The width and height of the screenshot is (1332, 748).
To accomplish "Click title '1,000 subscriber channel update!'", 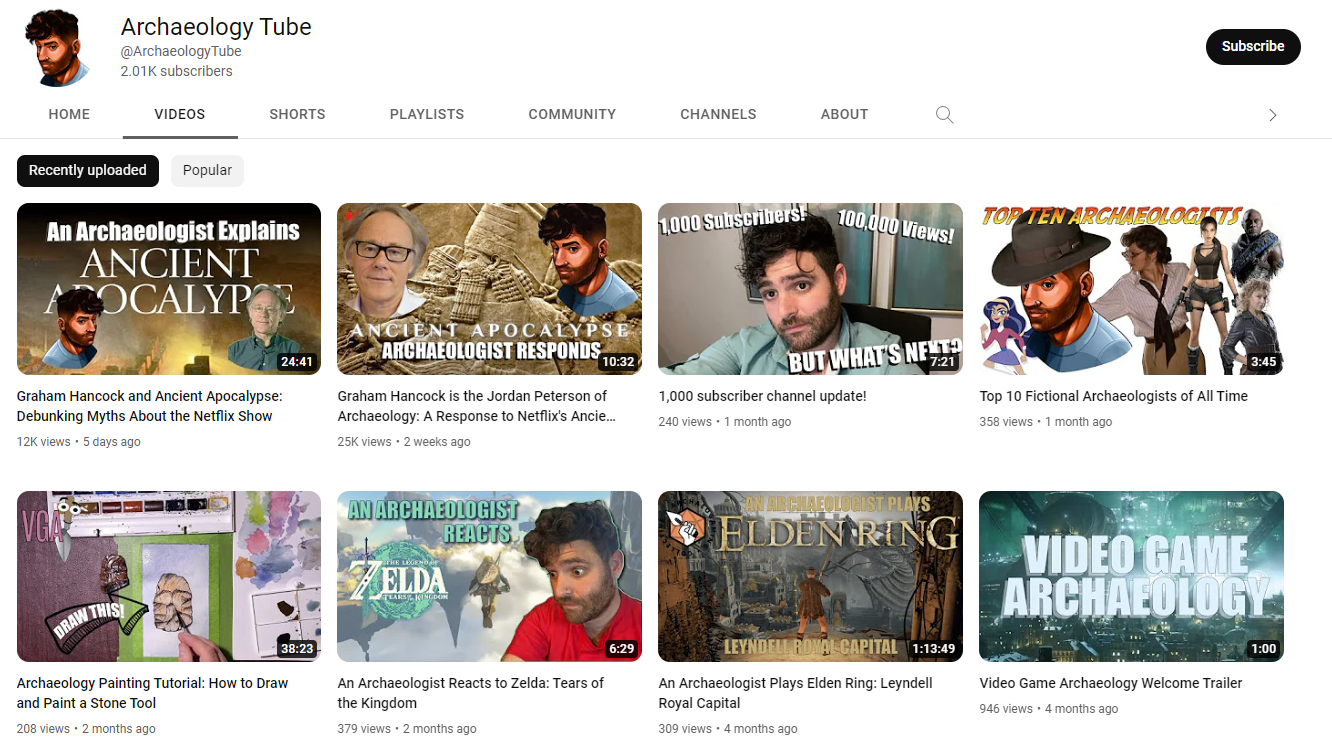I will (762, 396).
